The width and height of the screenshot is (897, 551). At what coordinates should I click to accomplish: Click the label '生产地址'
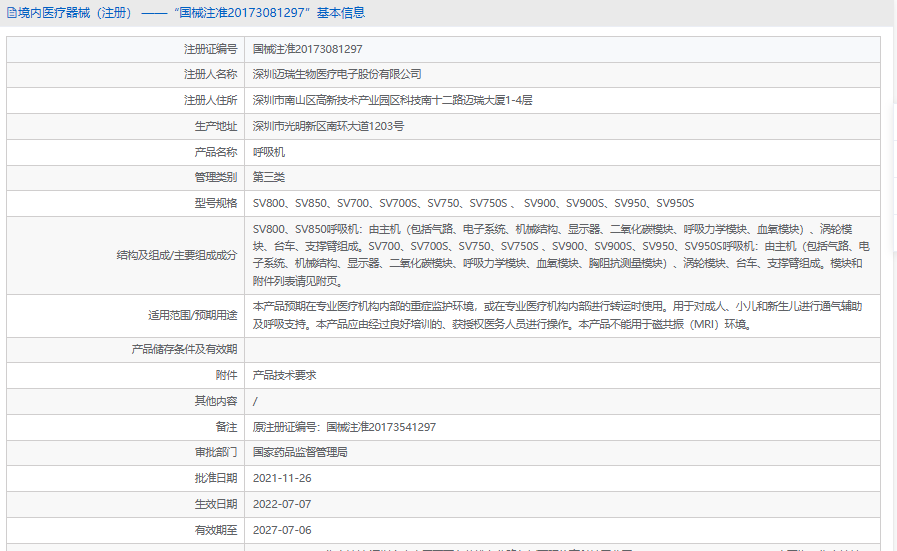[216, 126]
